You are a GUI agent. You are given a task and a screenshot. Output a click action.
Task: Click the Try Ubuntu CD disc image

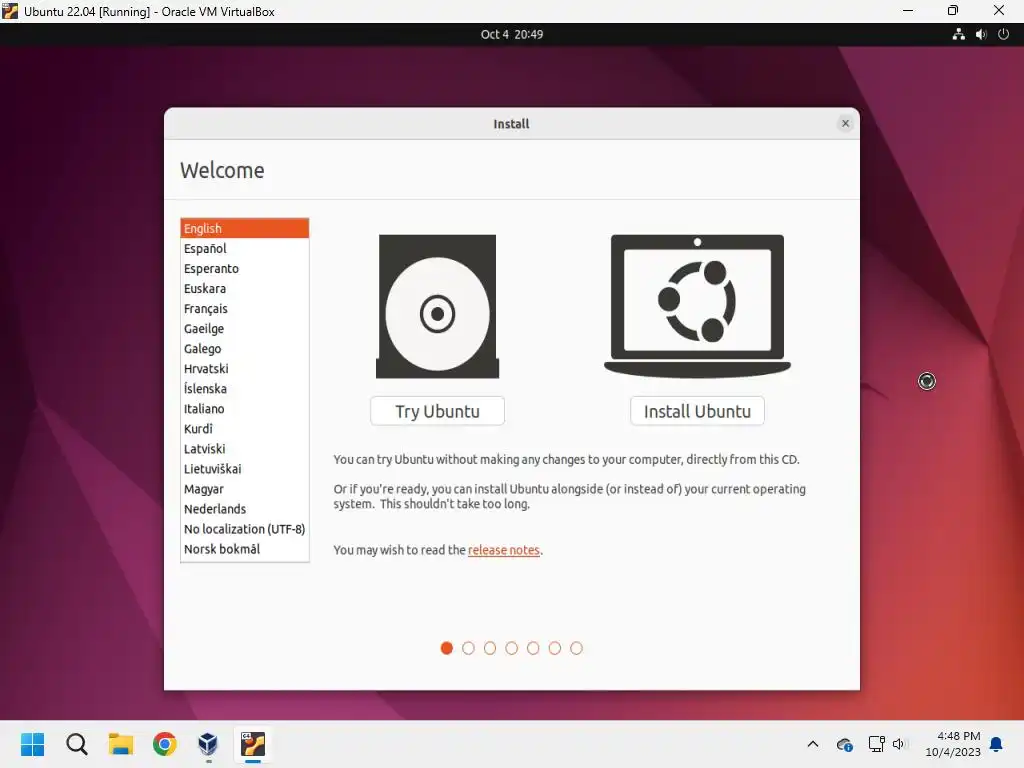[x=438, y=306]
